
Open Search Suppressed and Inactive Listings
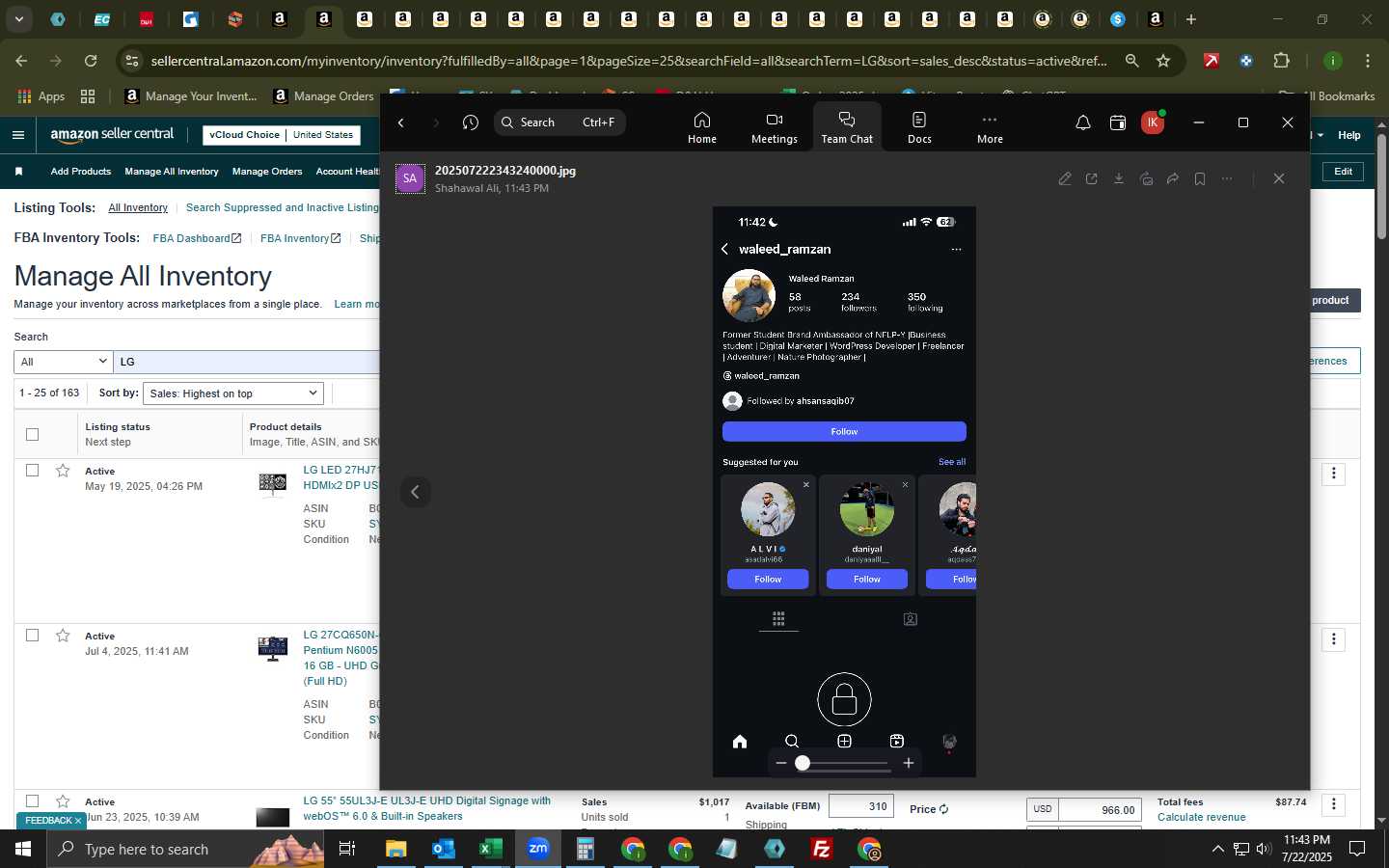point(283,207)
